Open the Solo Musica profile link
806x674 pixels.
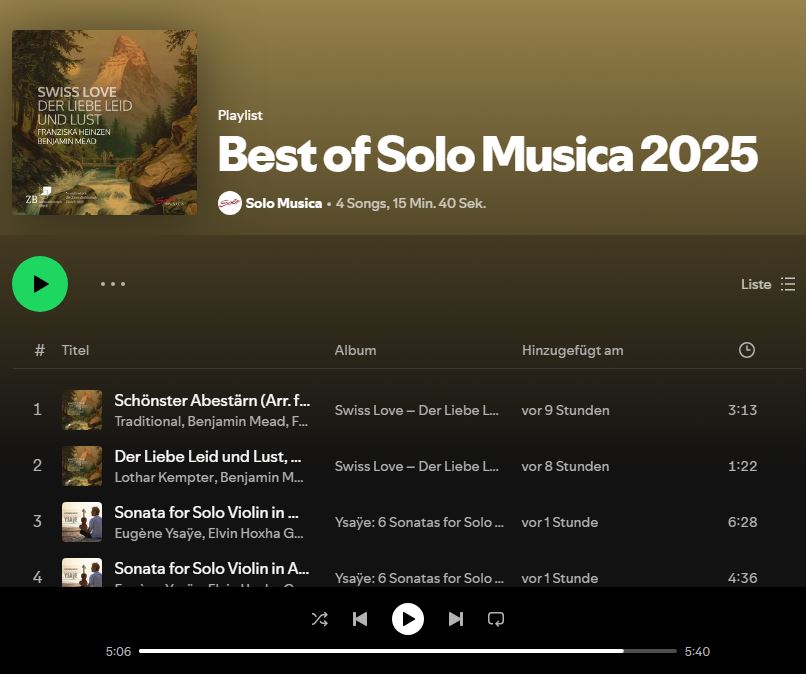[x=284, y=203]
